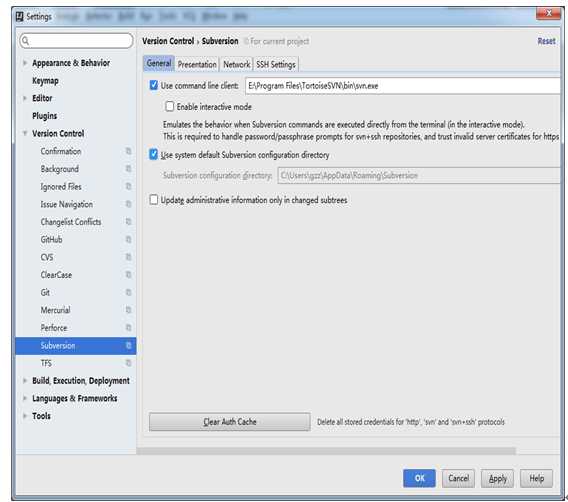
Task: Click the project-level icon next to Git
Action: (x=128, y=292)
